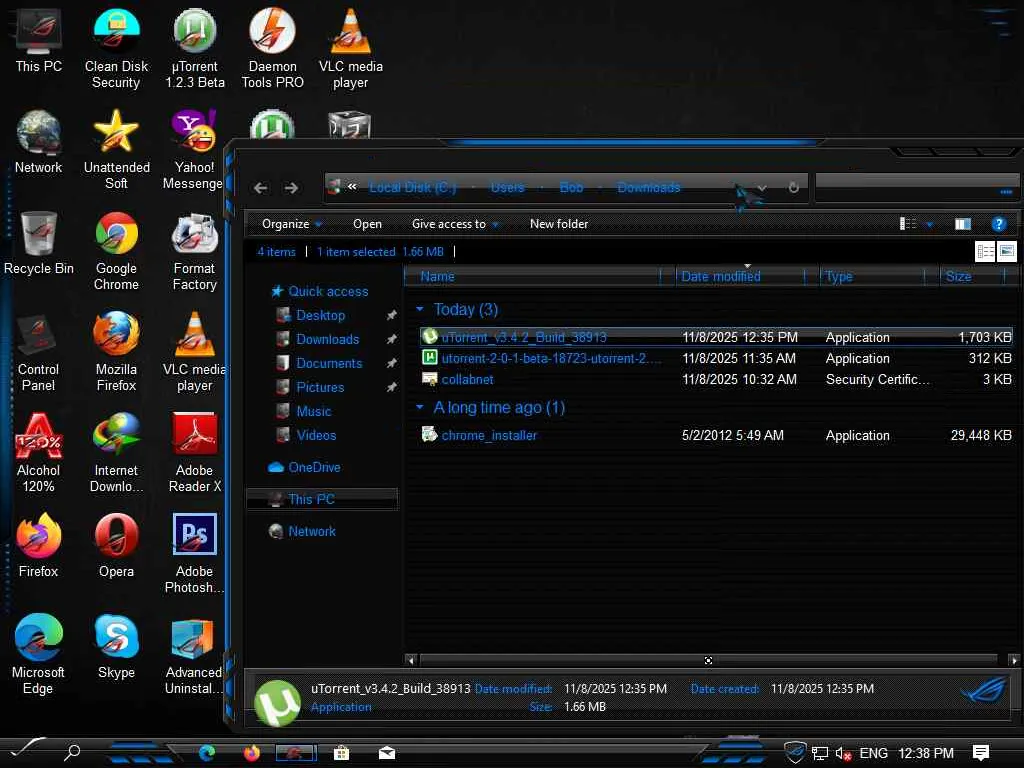Launch the Firefox desktop icon
Screen dimensions: 1024x768
click(39, 546)
